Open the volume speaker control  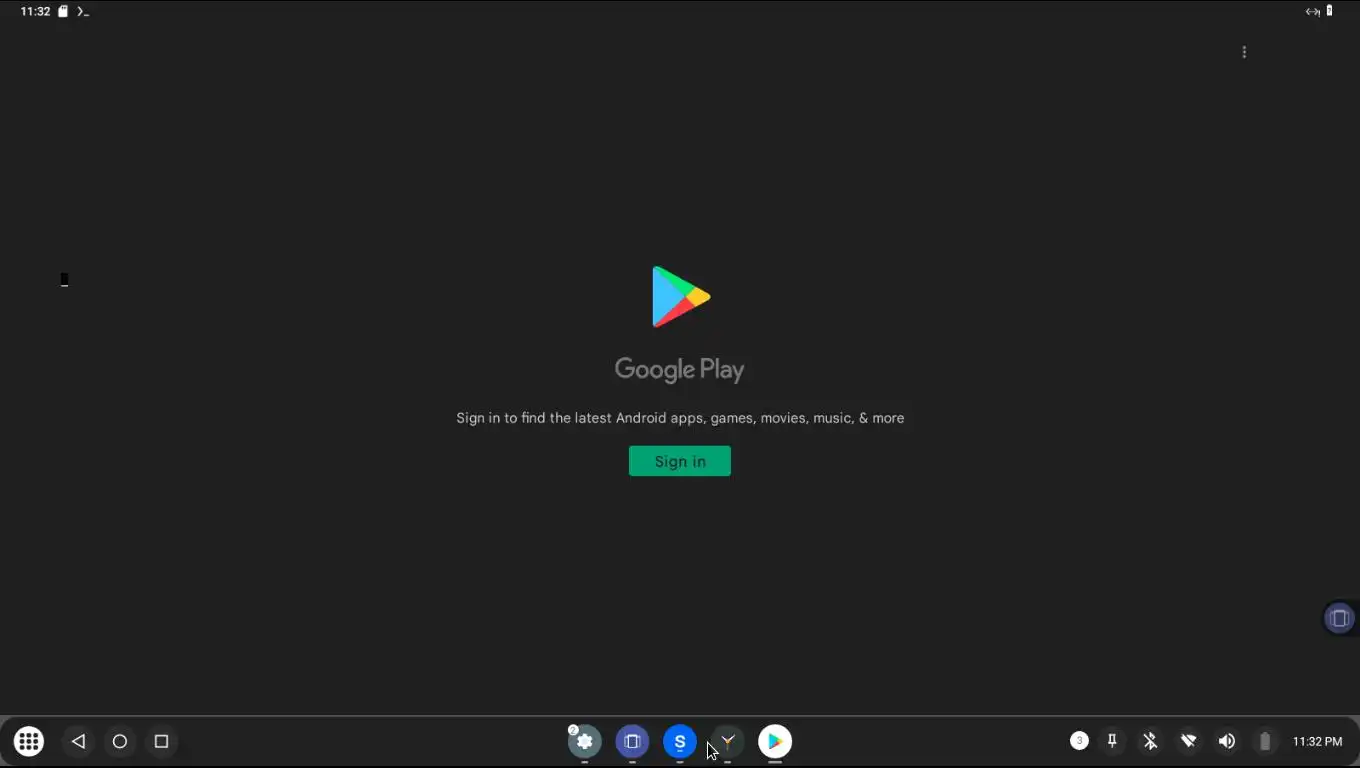tap(1227, 741)
